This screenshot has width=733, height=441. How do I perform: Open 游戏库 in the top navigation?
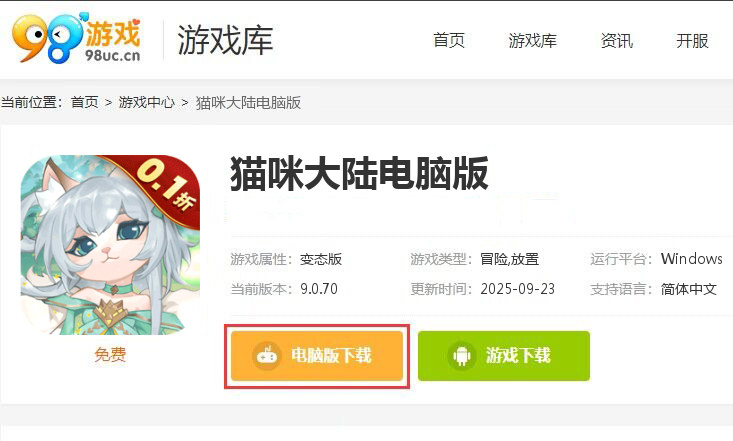532,40
